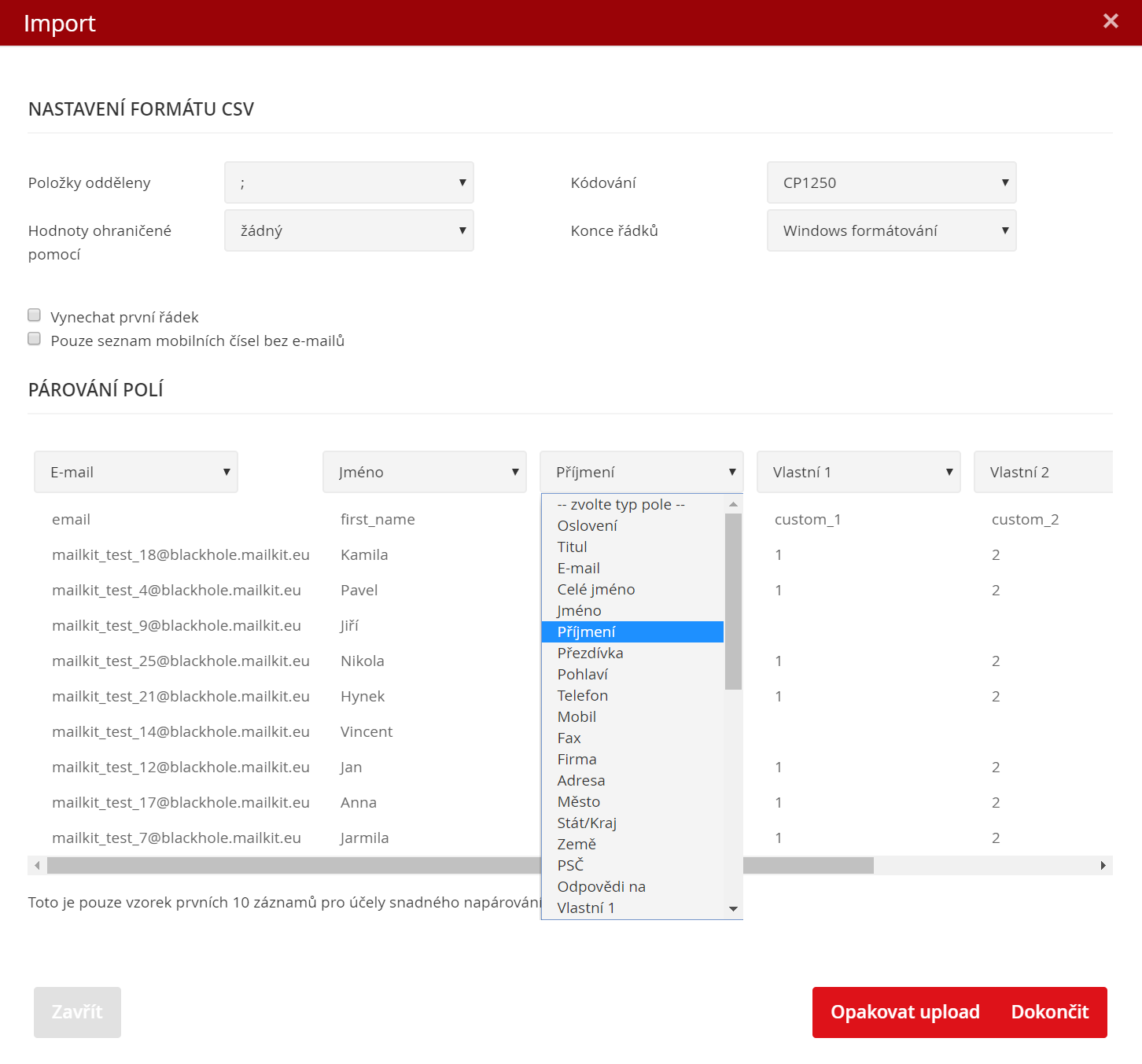Tick 'Pouze seznam mobilních čísel bez e-mailů'
1142x1064 pixels.
(x=34, y=339)
